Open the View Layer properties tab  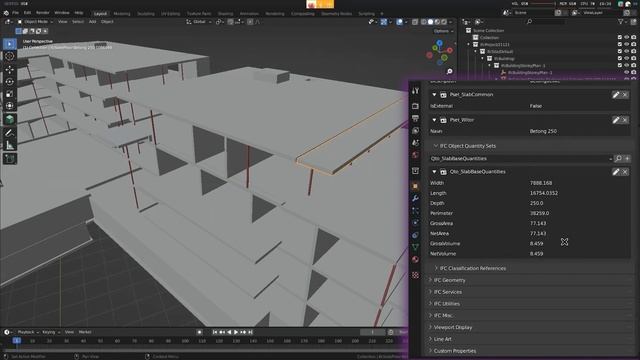click(415, 131)
